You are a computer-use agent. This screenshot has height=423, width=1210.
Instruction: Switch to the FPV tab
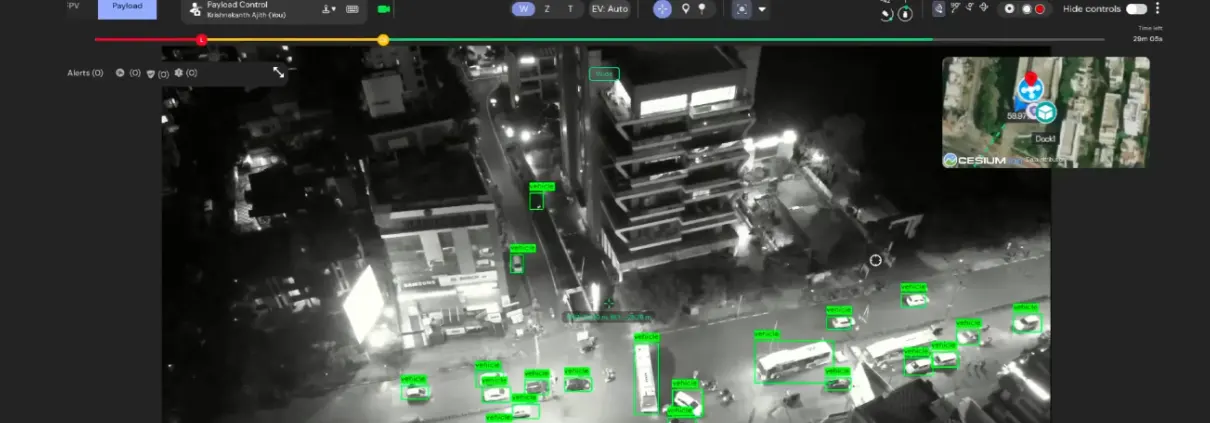[73, 7]
